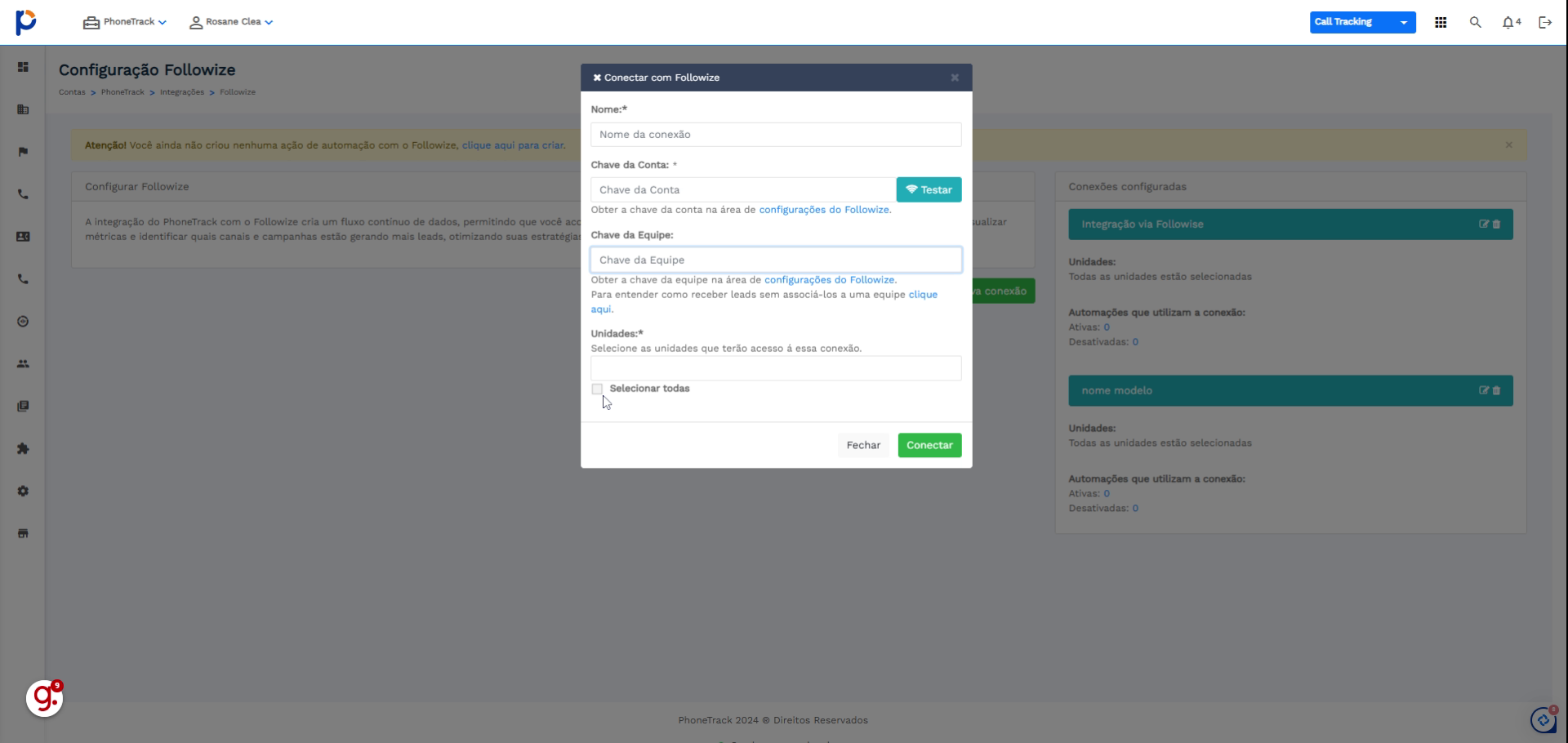Click the building icon in the sidebar
The width and height of the screenshot is (1568, 743).
point(23,109)
